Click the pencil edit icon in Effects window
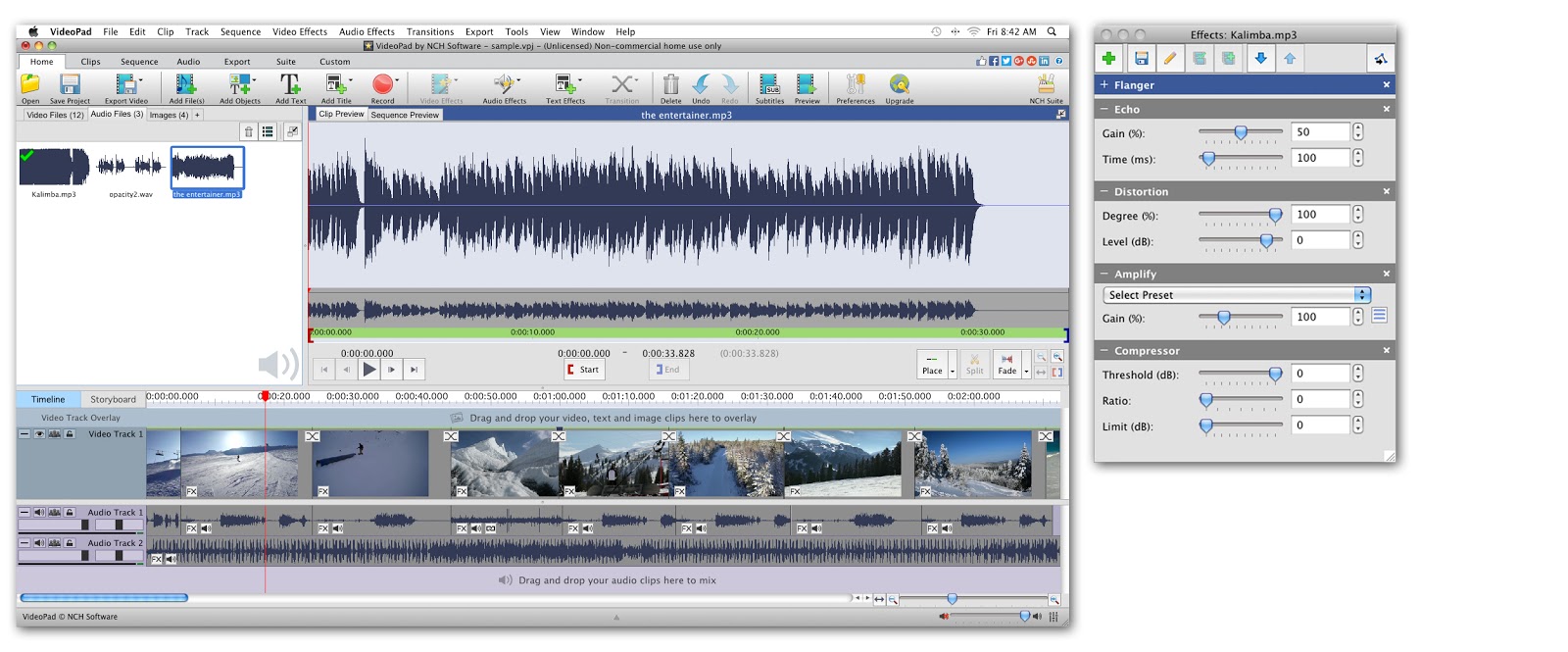This screenshot has width=1568, height=652. (1170, 59)
